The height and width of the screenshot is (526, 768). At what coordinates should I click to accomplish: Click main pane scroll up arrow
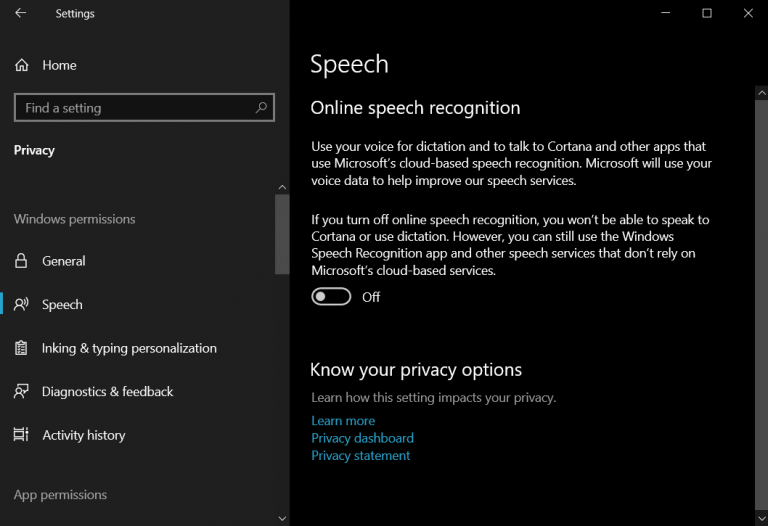(762, 93)
